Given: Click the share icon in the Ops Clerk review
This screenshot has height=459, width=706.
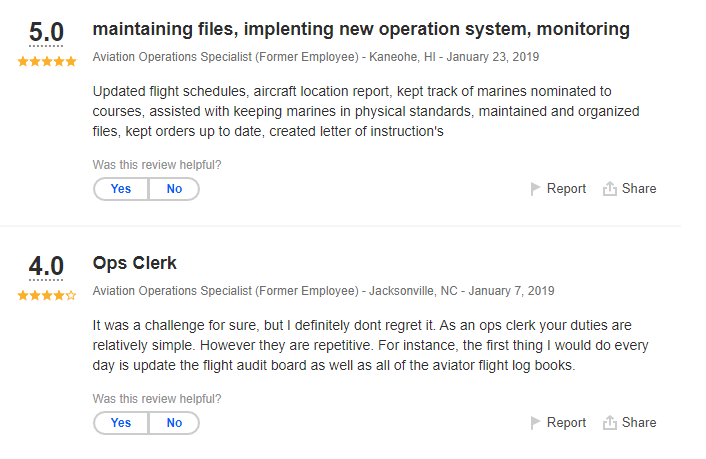Looking at the screenshot, I should click(x=609, y=423).
